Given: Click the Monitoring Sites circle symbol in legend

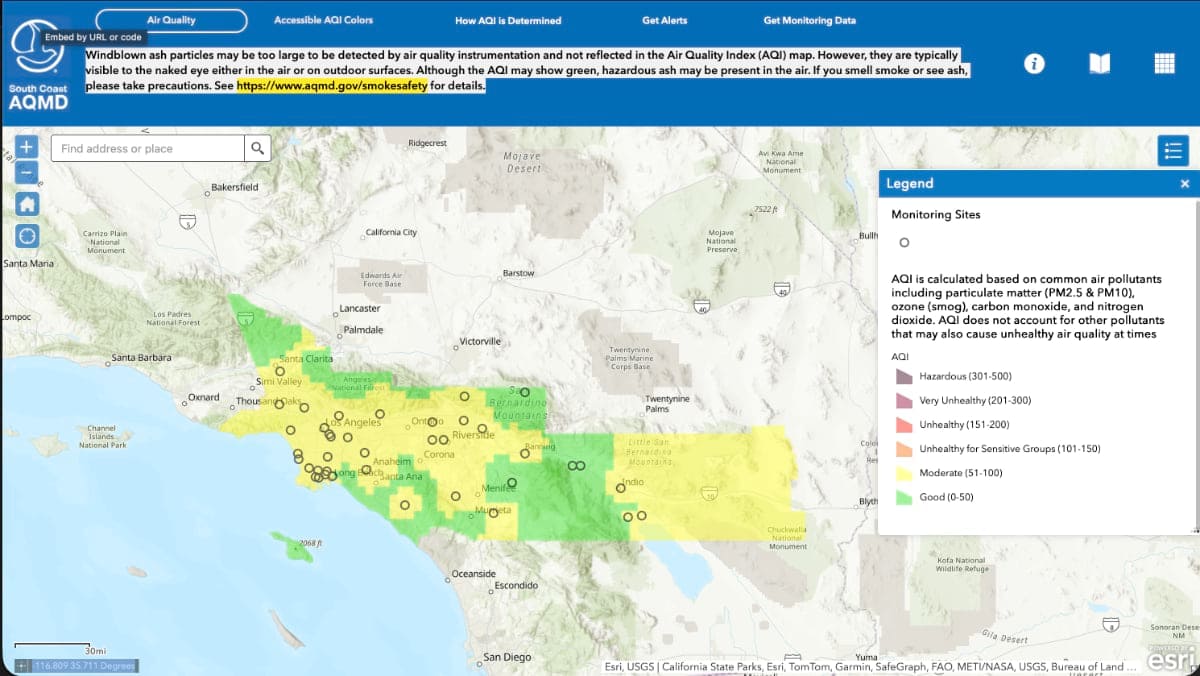Looking at the screenshot, I should click(904, 242).
